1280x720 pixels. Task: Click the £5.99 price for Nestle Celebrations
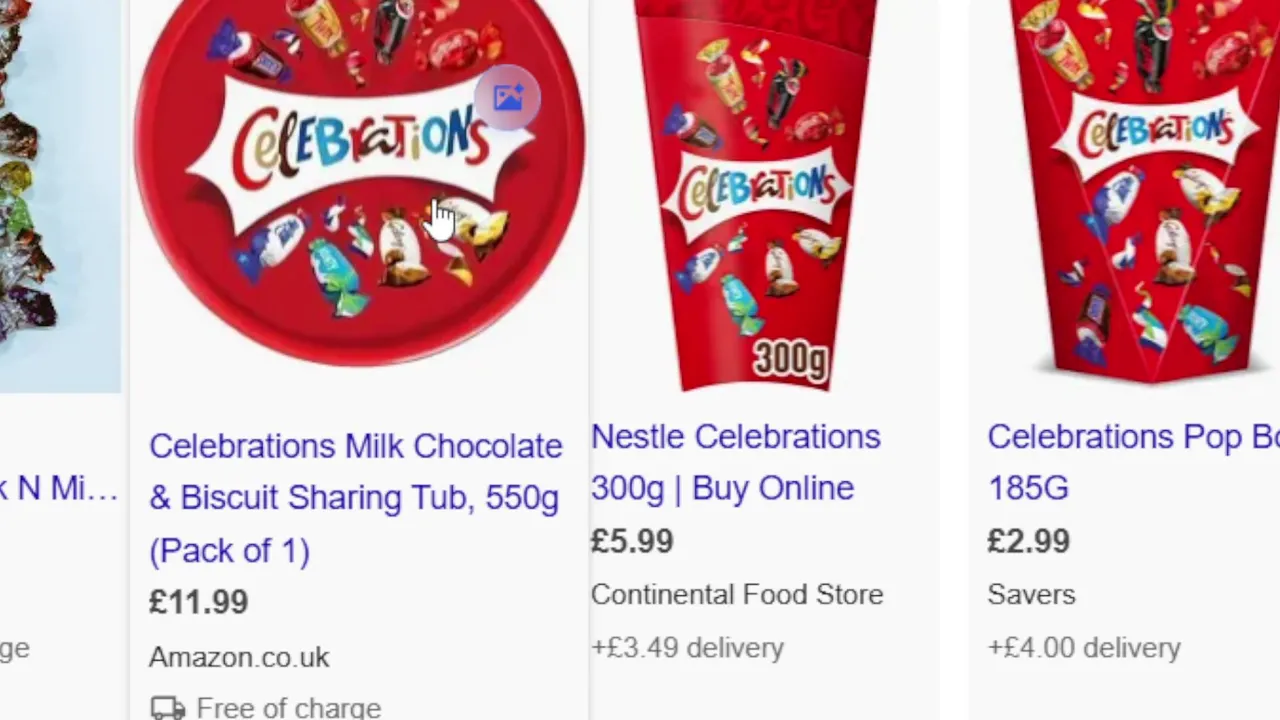tap(632, 541)
